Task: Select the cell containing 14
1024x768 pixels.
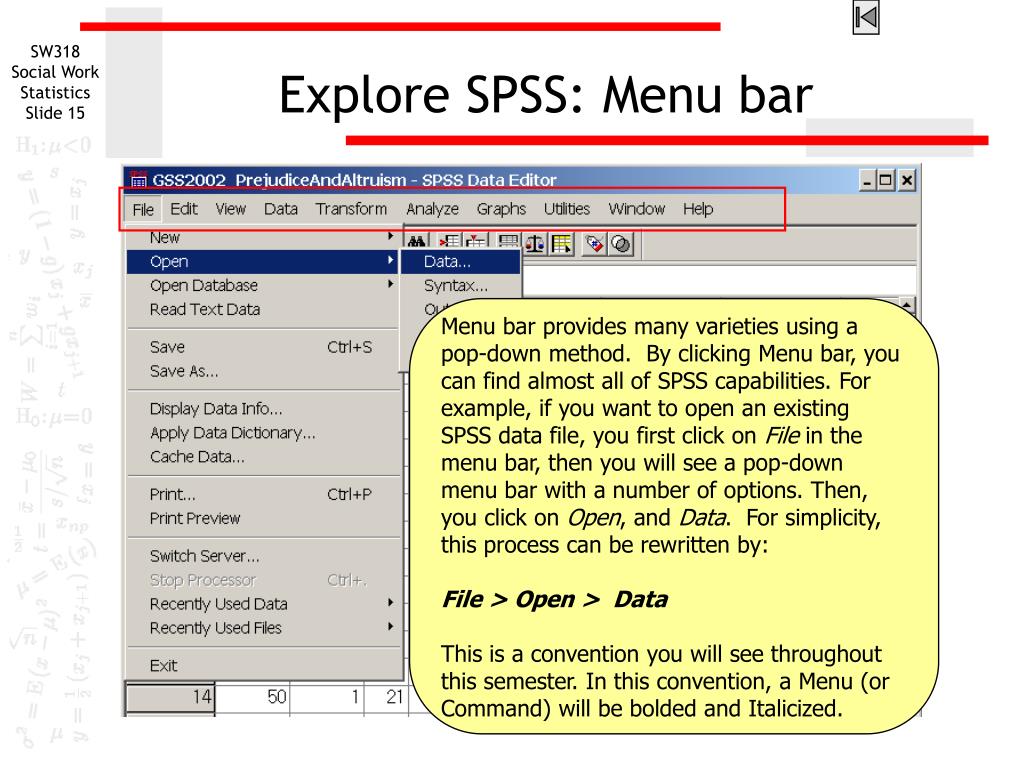Action: (170, 697)
